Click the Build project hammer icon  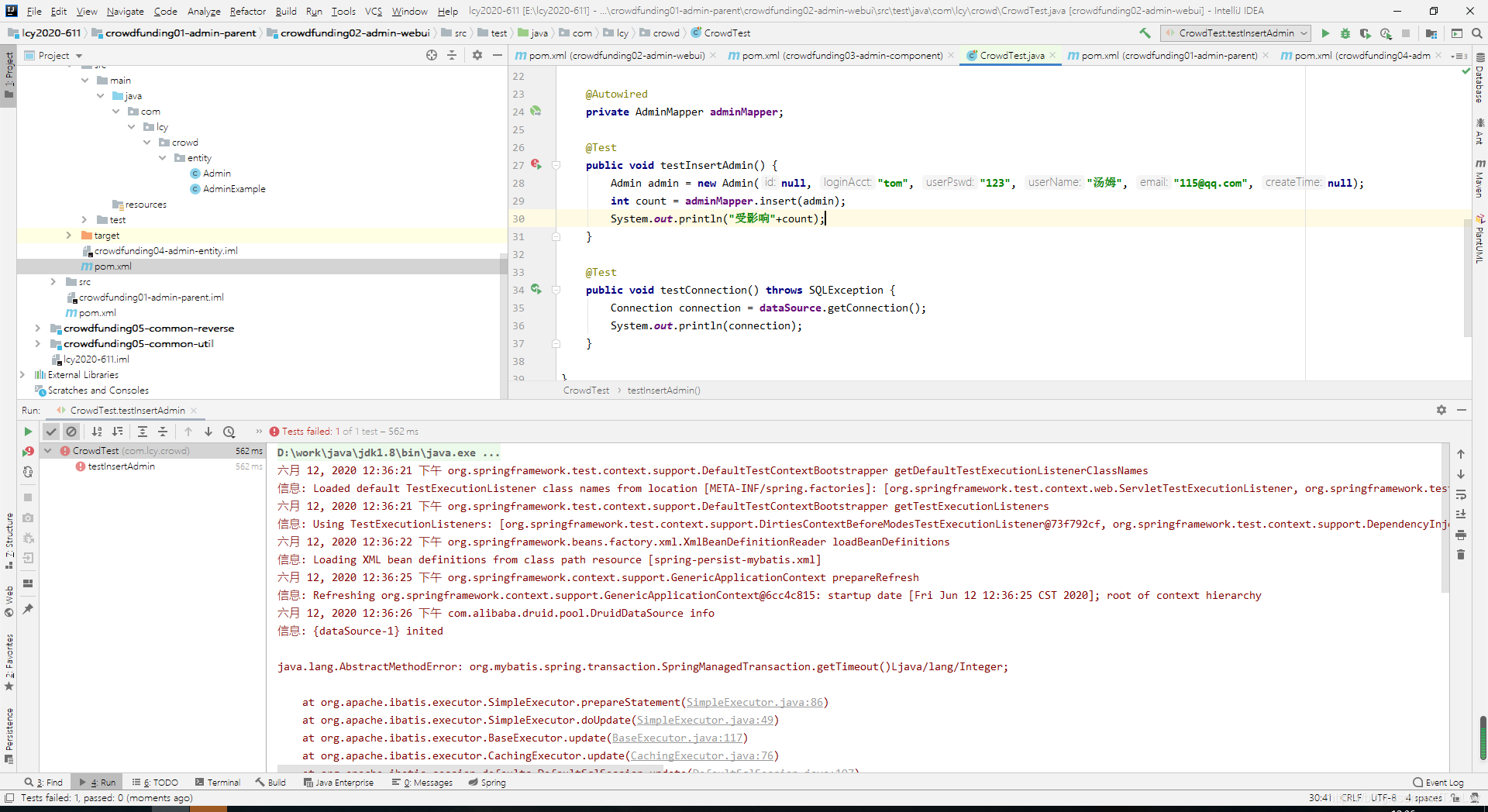[1145, 33]
